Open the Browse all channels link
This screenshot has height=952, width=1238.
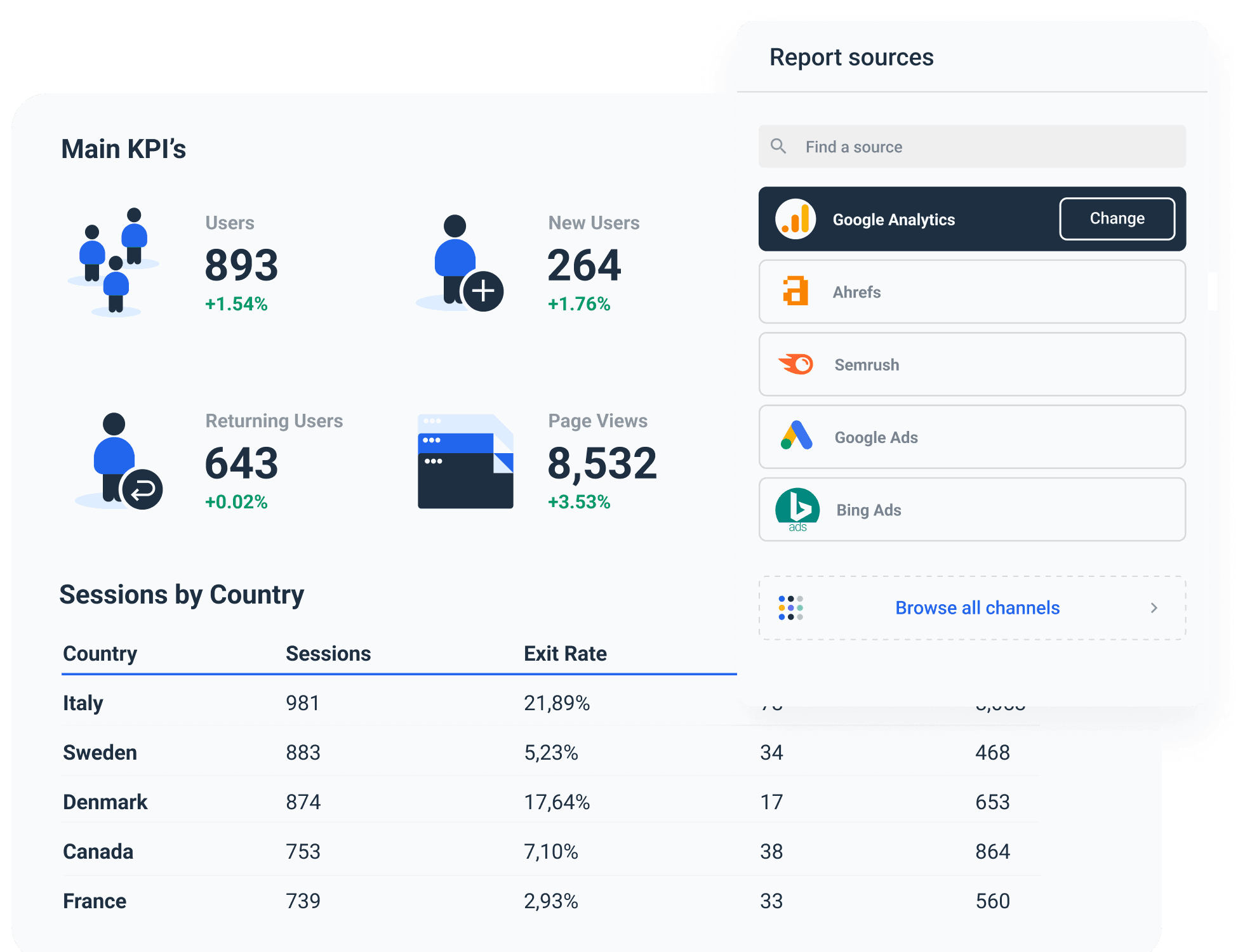click(x=977, y=607)
